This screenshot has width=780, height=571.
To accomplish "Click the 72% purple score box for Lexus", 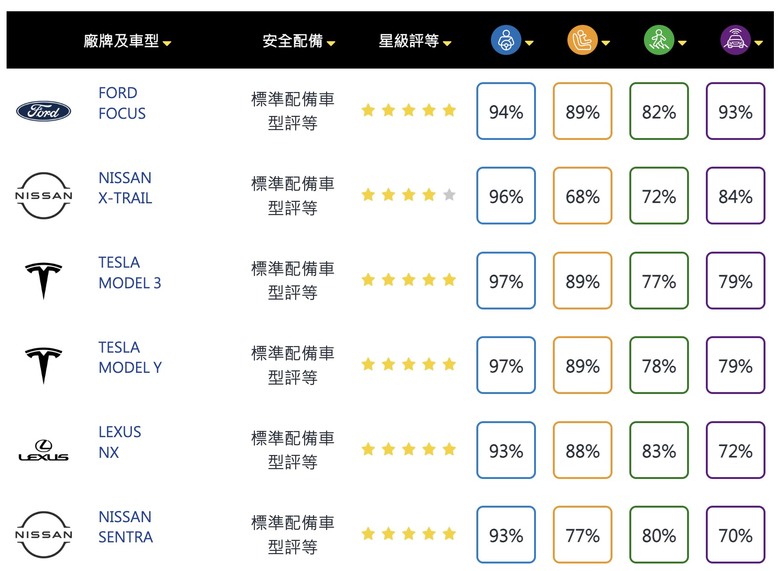I will click(735, 450).
